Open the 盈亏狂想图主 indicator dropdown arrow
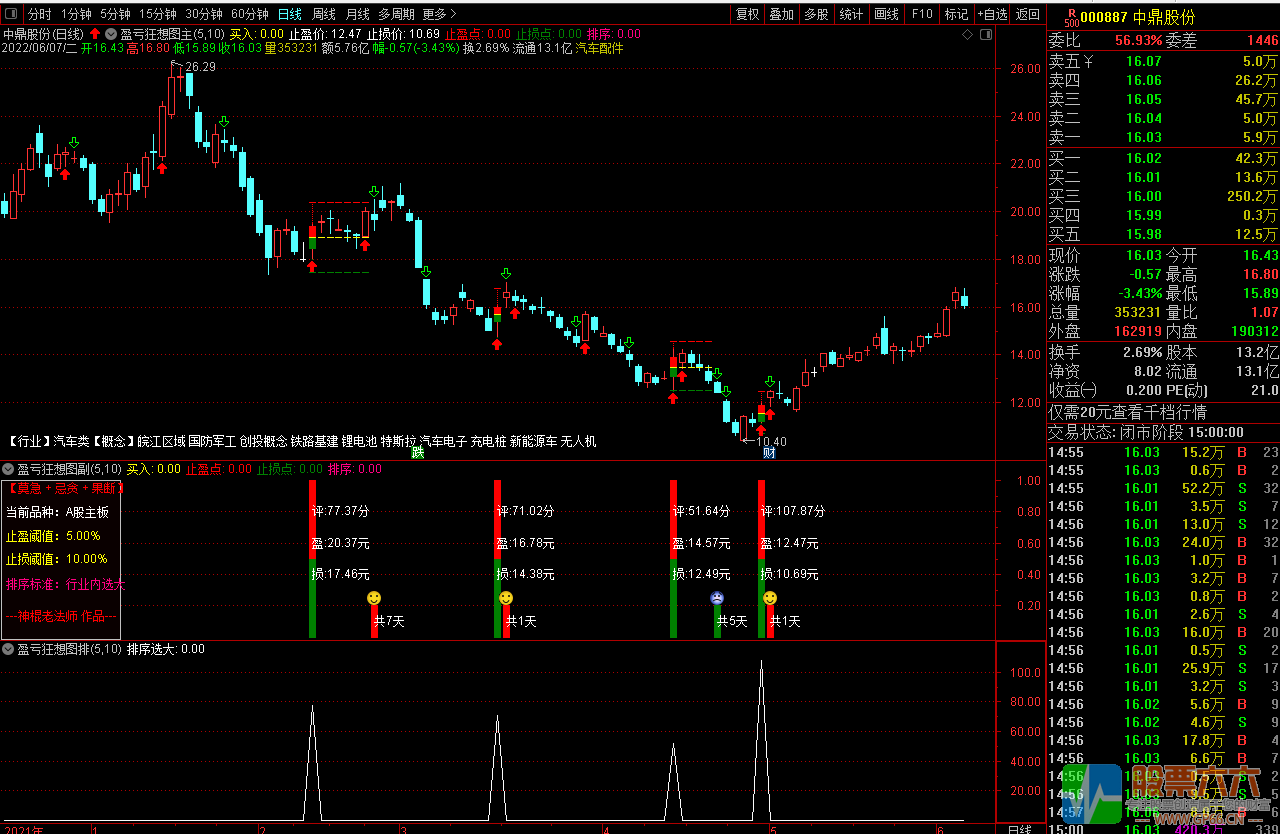 [111, 33]
